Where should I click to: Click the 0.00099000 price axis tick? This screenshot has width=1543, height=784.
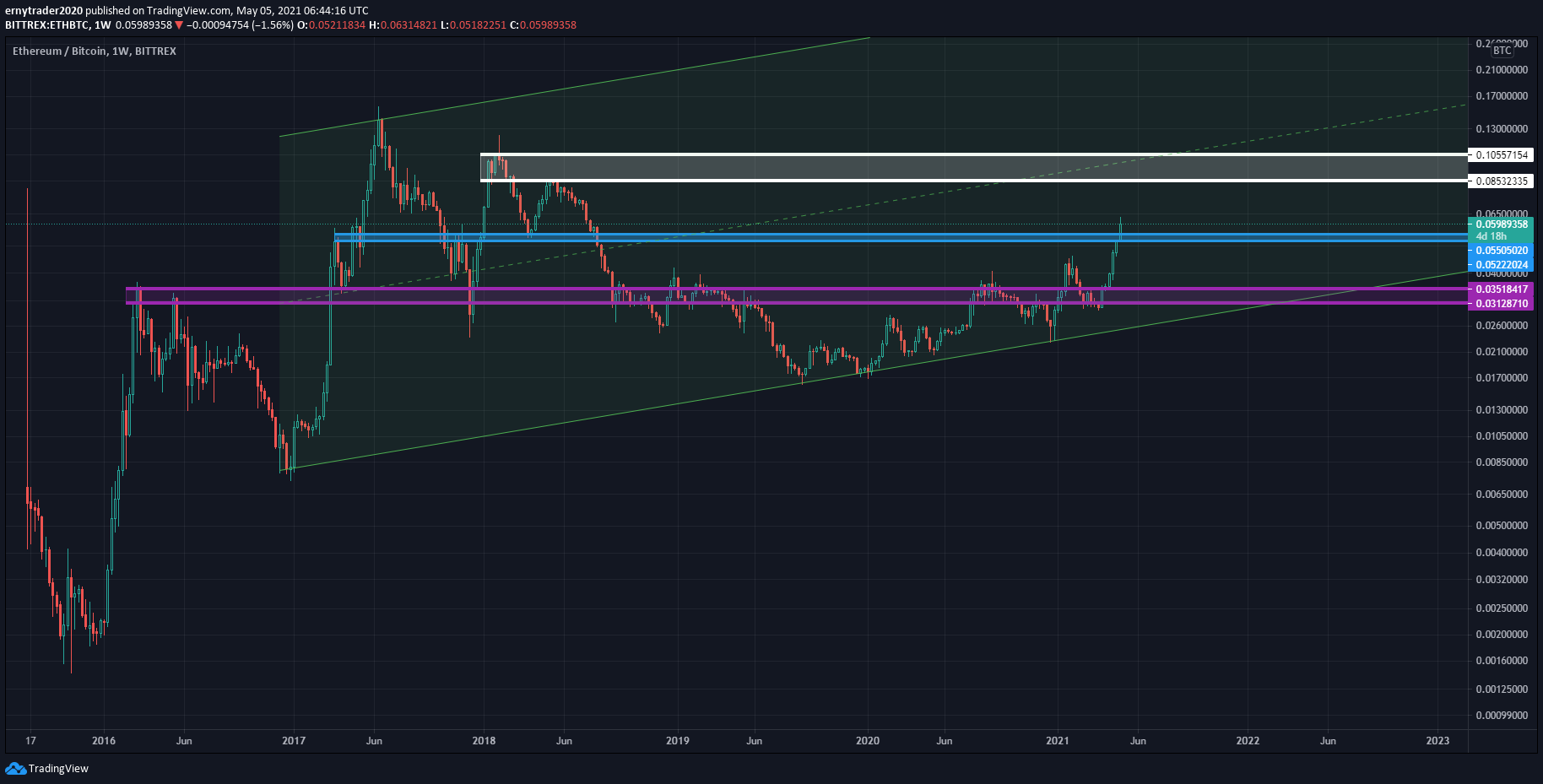[1502, 716]
